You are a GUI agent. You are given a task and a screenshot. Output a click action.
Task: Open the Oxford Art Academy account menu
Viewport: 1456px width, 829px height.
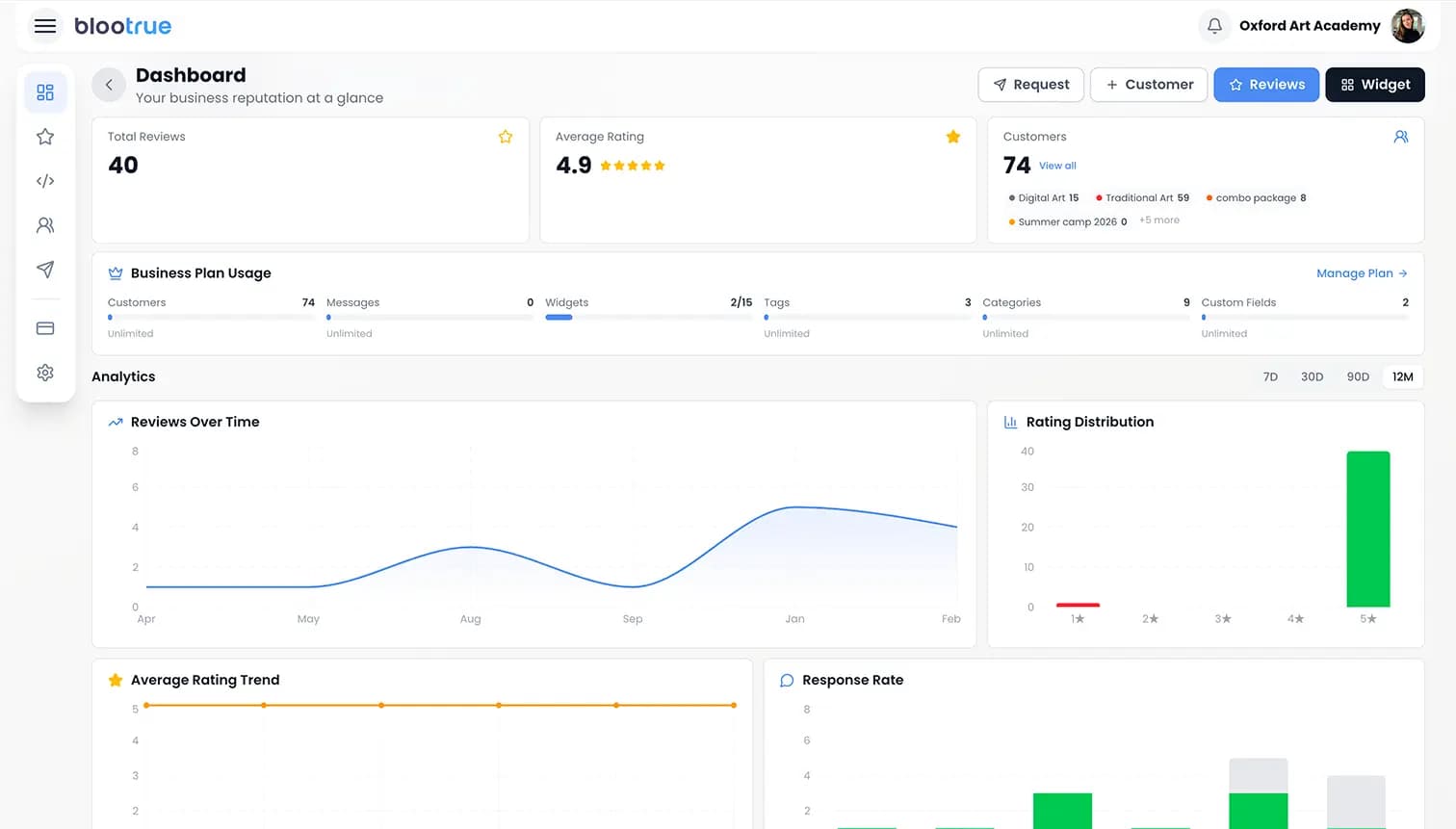1310,26
